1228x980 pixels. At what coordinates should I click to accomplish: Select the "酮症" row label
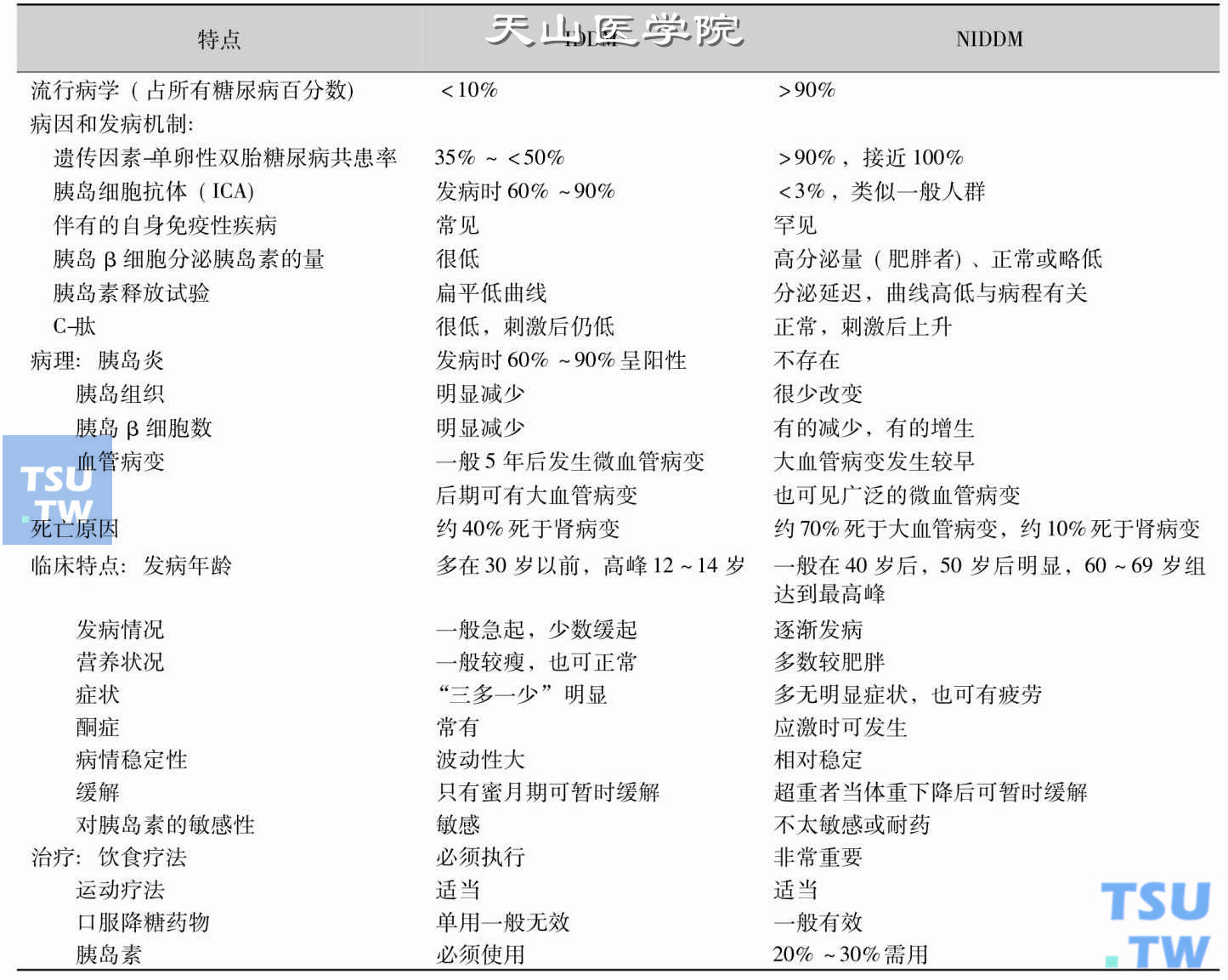click(98, 728)
